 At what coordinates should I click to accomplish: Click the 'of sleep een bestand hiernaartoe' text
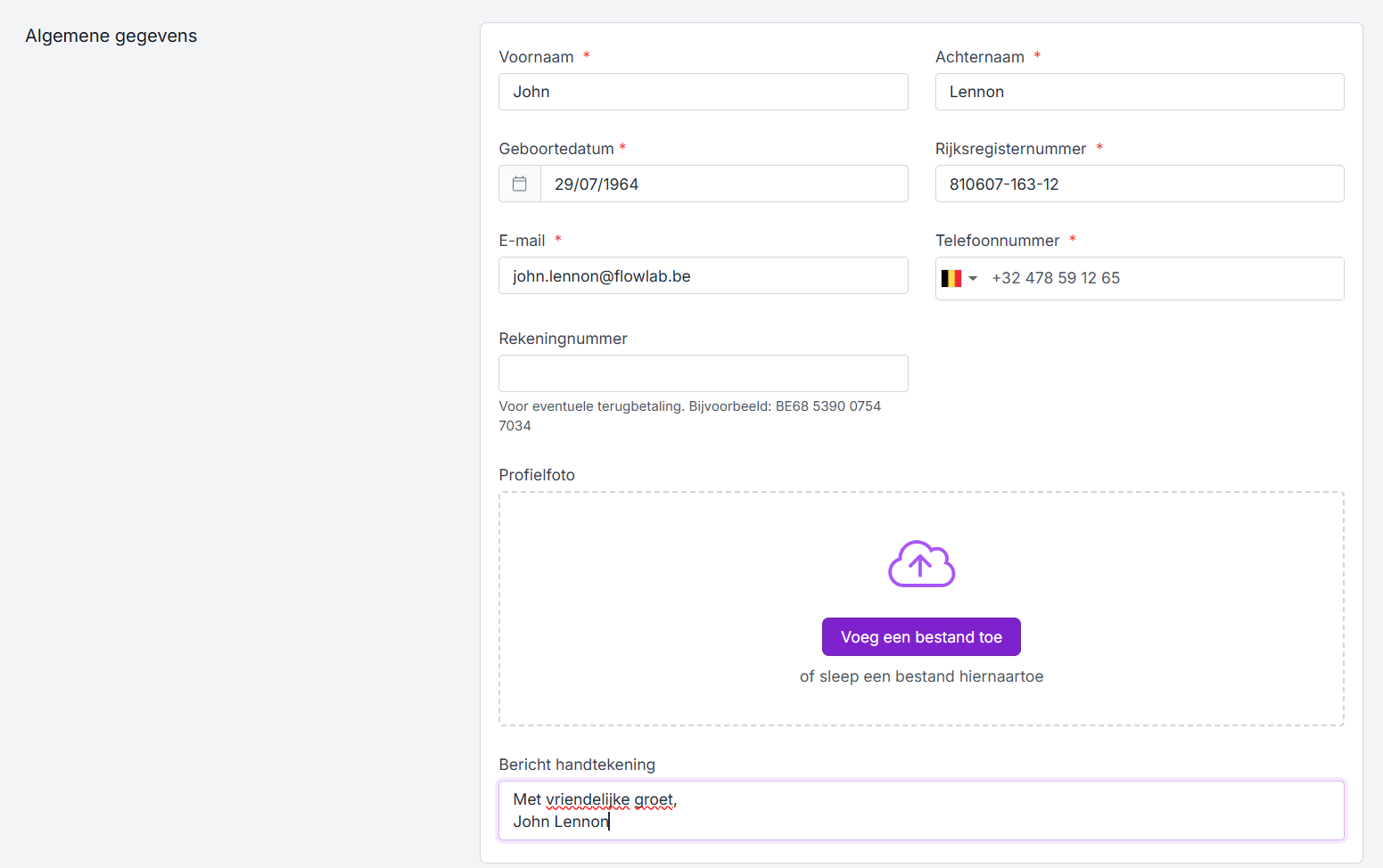pos(921,676)
